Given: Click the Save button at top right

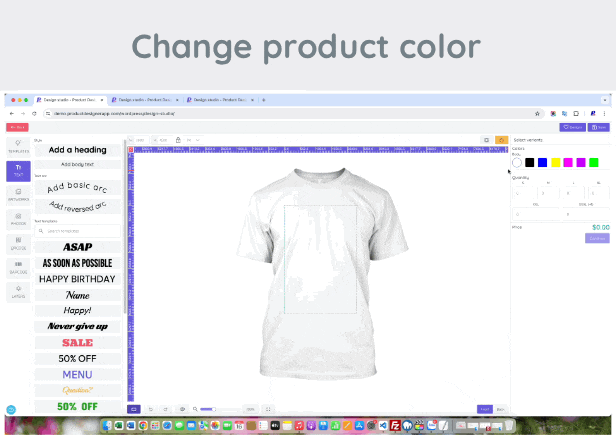Looking at the screenshot, I should [598, 127].
